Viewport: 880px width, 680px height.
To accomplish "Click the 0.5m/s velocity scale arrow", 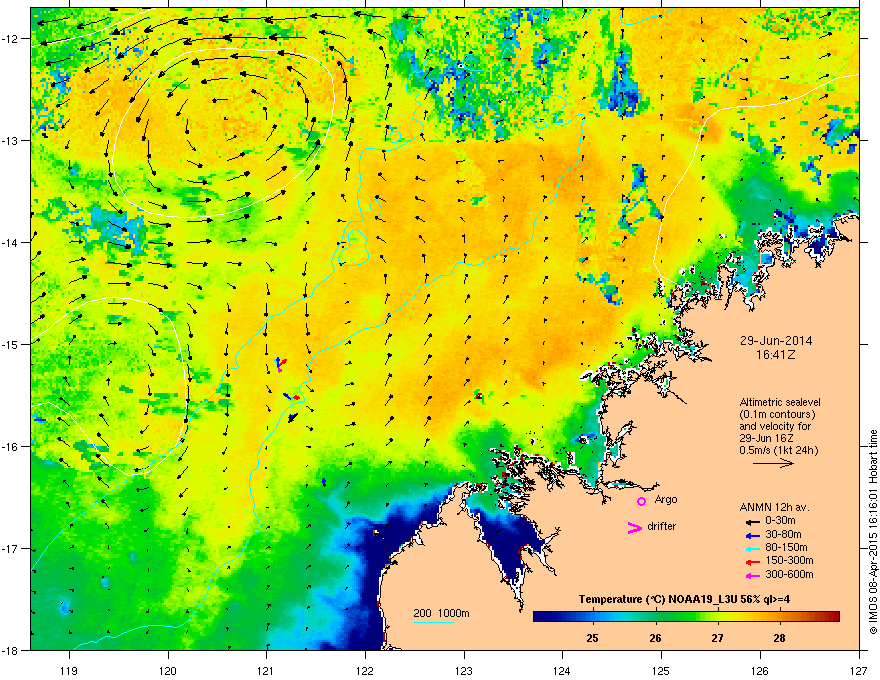I will (x=773, y=463).
